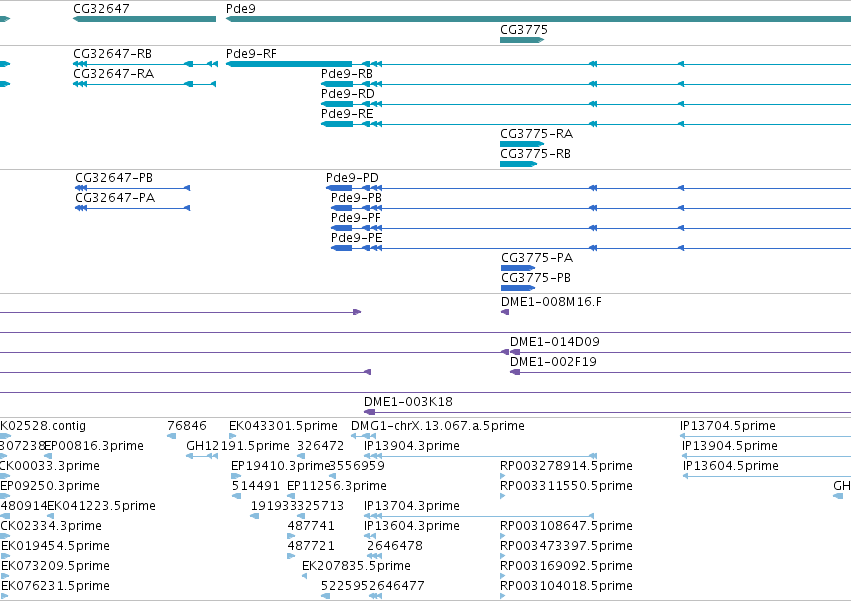Select the EK207835.5prime EST label

pos(356,566)
